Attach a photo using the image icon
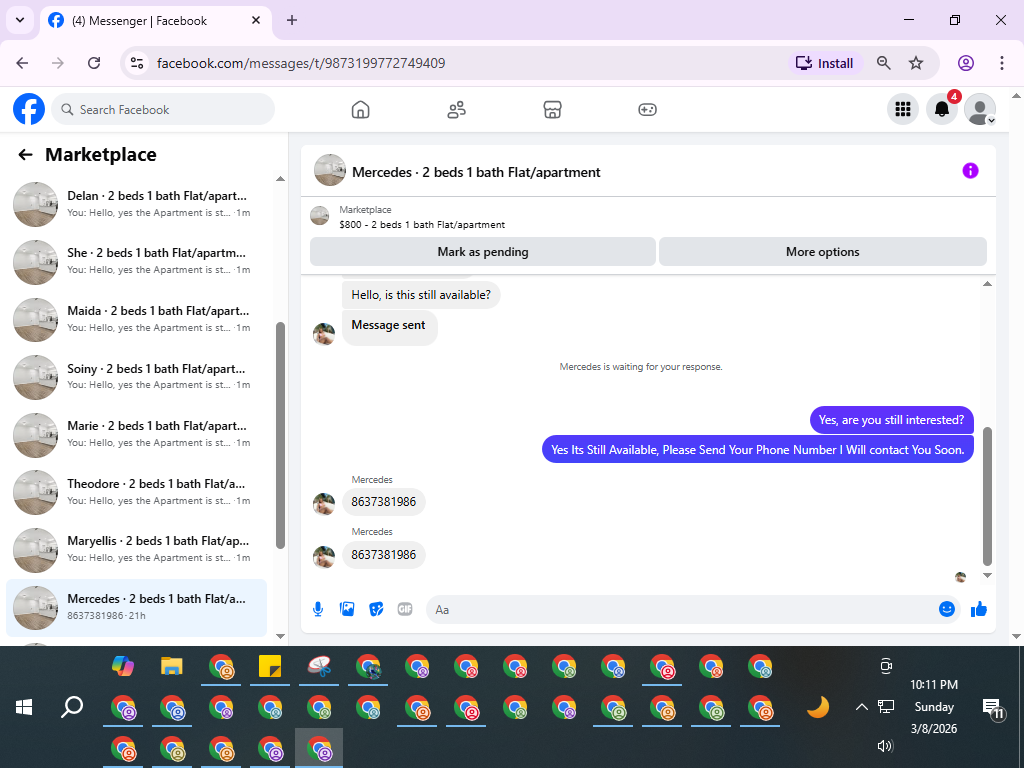 pyautogui.click(x=347, y=609)
